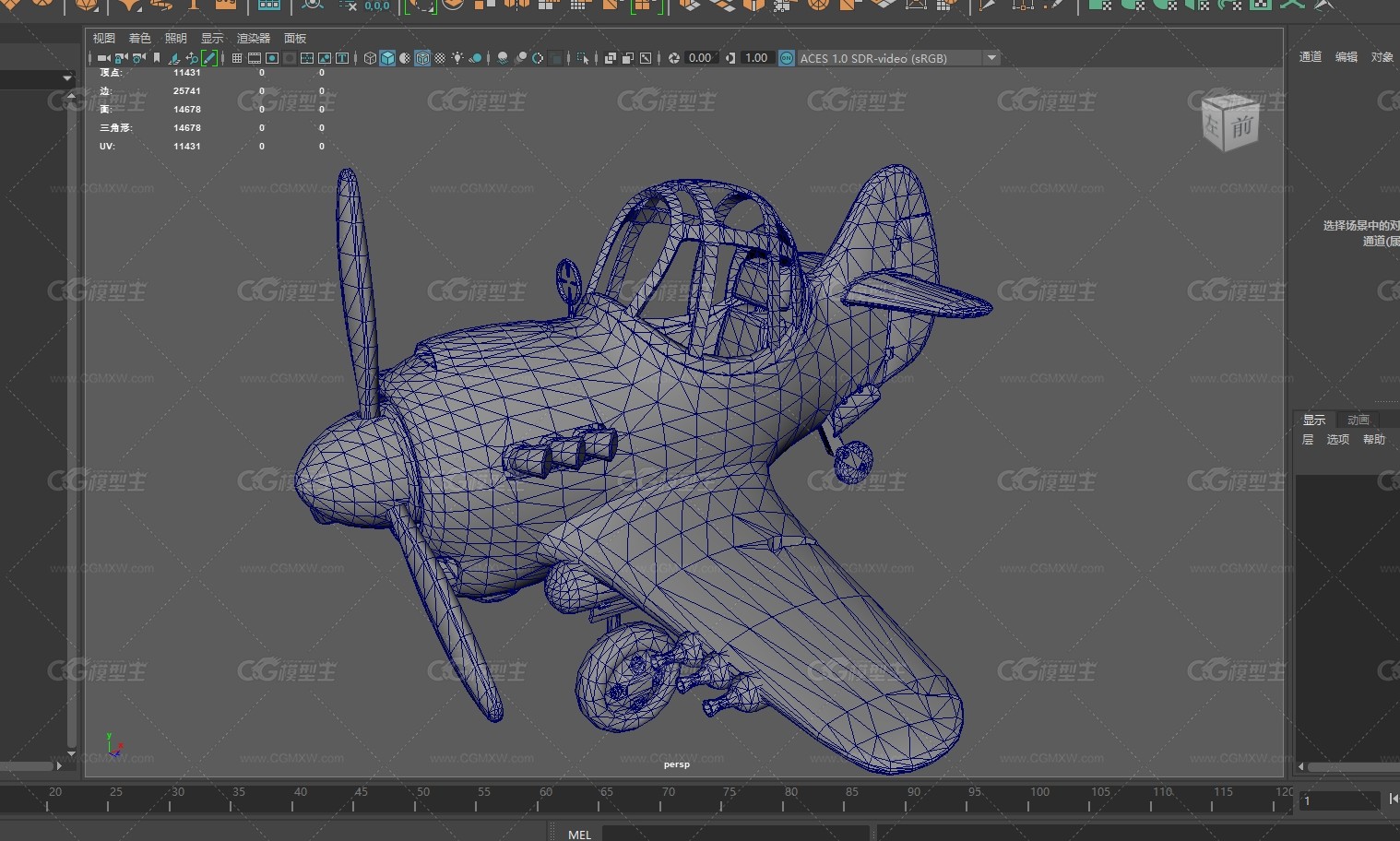Image resolution: width=1400 pixels, height=841 pixels.
Task: Click the 2D Pan/Zoom icon
Action: [192, 58]
